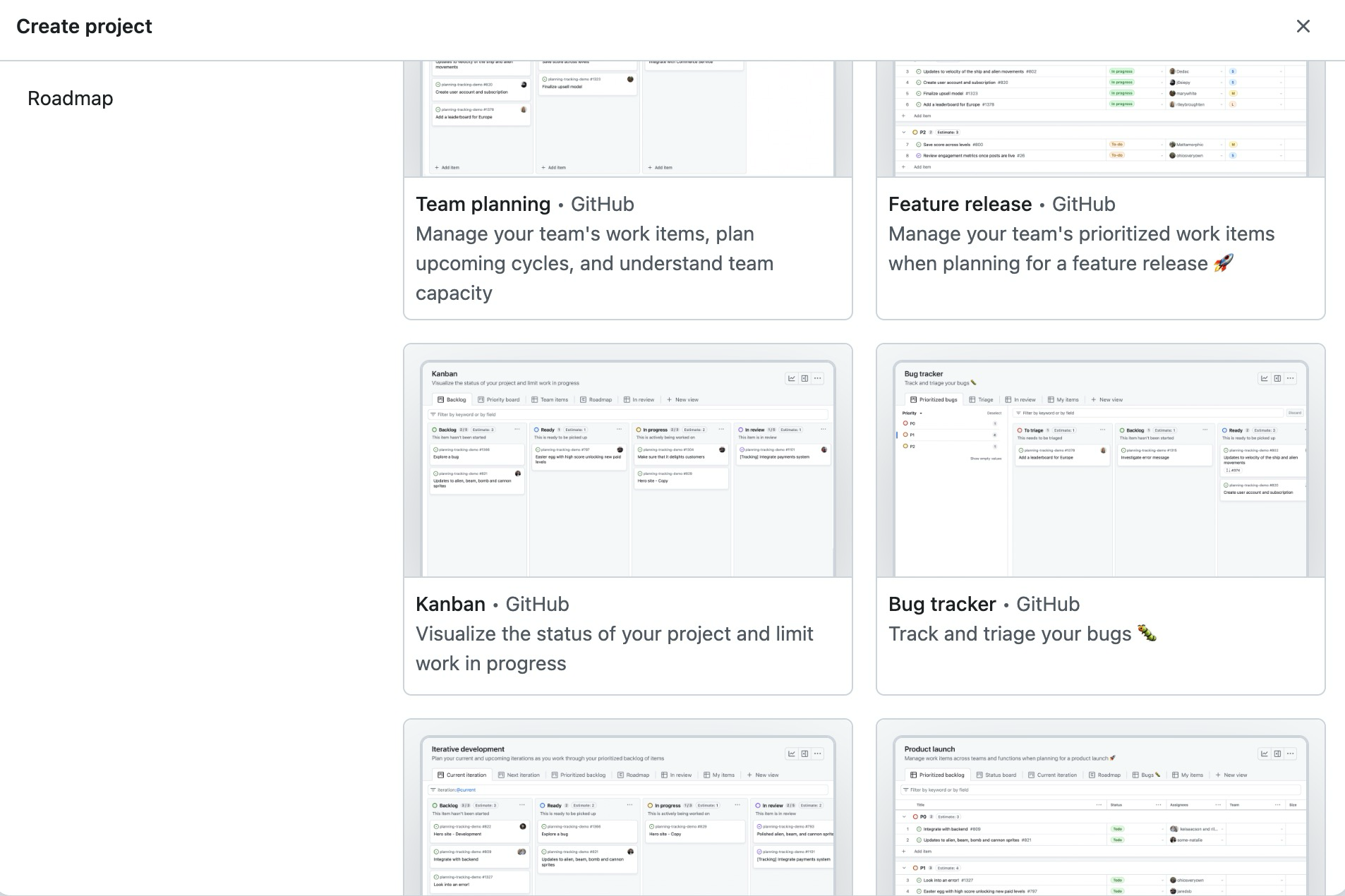The width and height of the screenshot is (1345, 896).
Task: Click the filter icon in Kanban's filter bar
Action: [x=433, y=414]
